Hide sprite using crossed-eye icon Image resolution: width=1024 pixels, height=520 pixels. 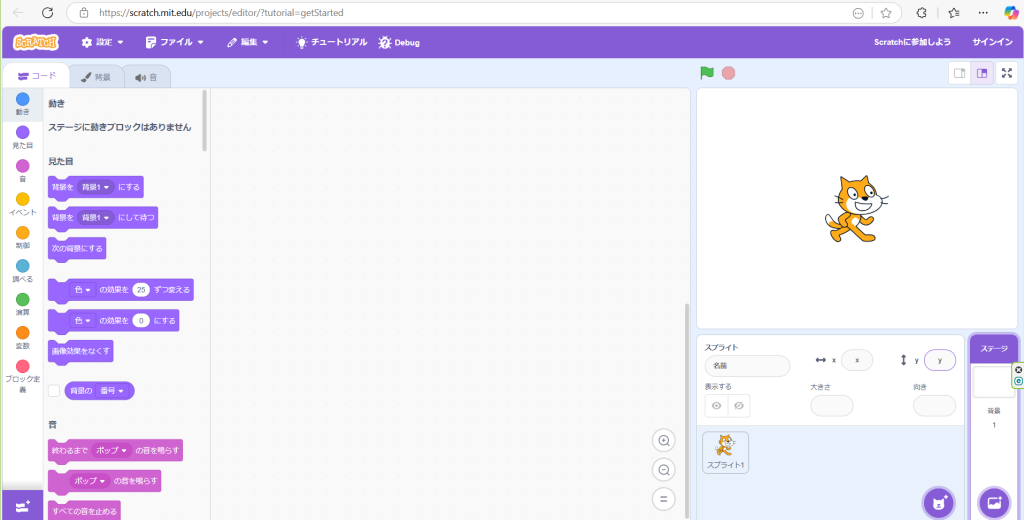738,406
